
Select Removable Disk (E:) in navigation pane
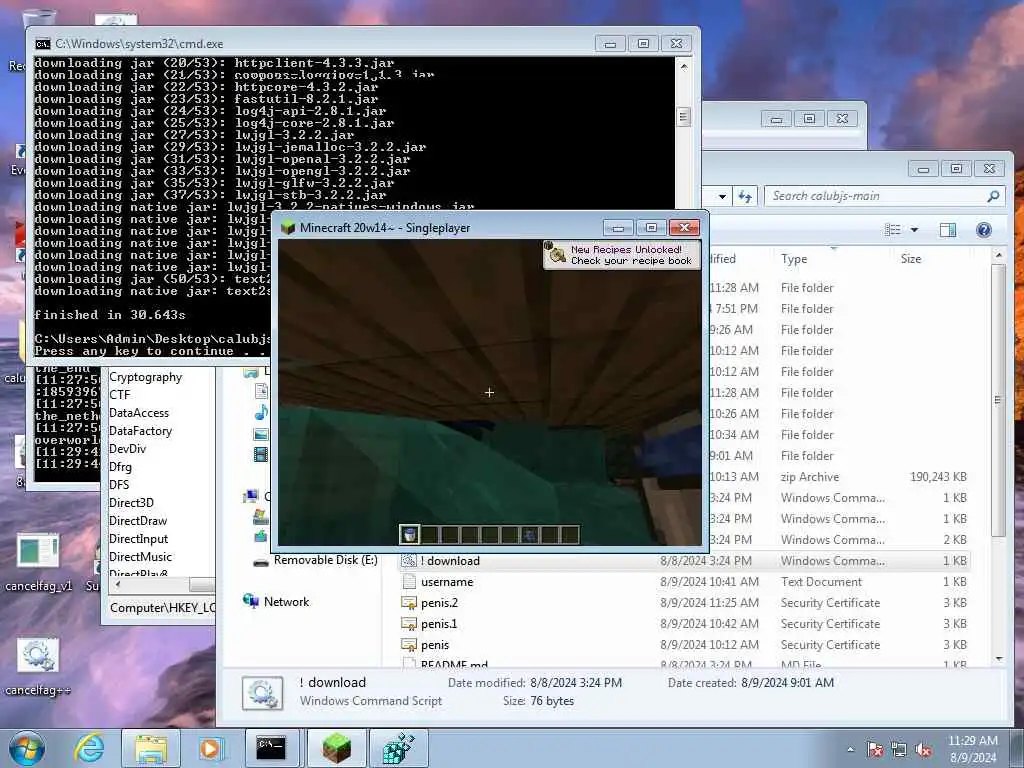click(x=325, y=560)
